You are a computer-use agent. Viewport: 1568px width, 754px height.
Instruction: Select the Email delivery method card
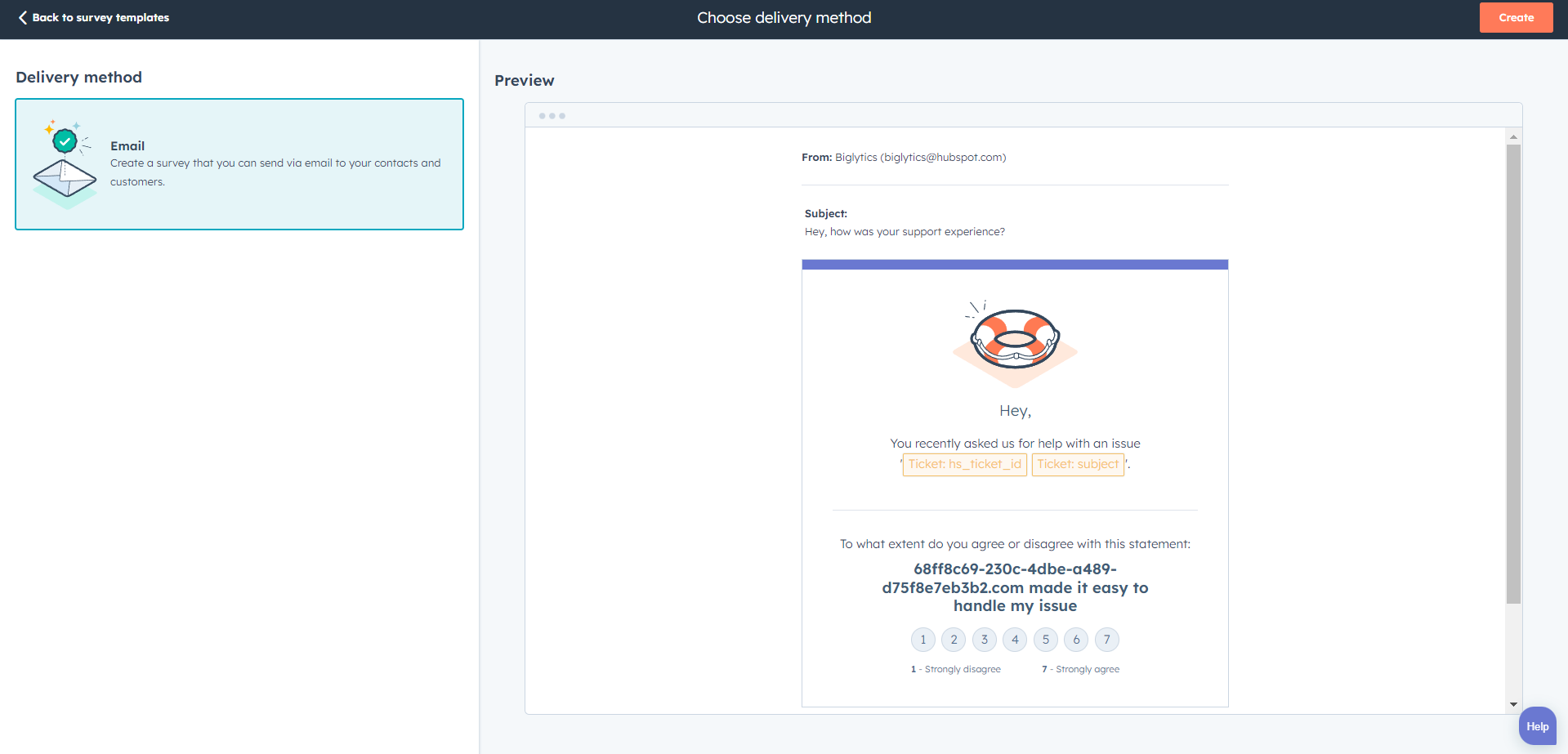click(x=239, y=164)
